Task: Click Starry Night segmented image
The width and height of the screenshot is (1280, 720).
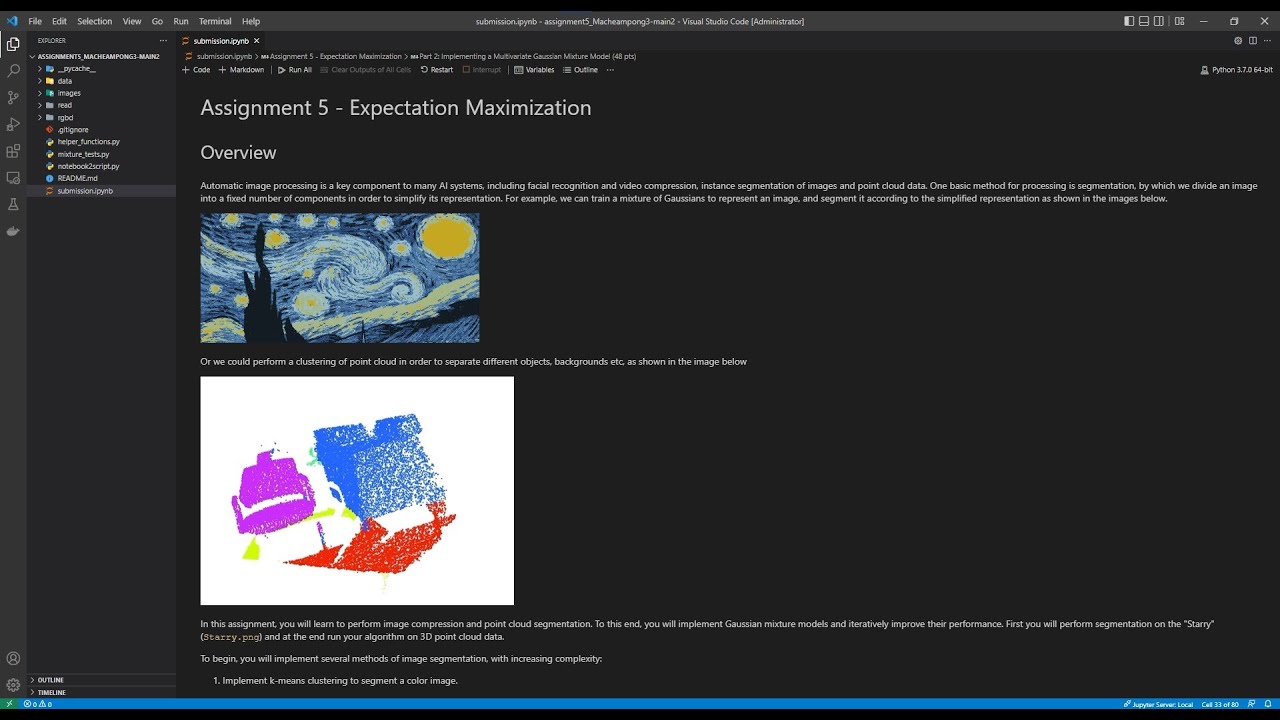Action: tap(340, 278)
